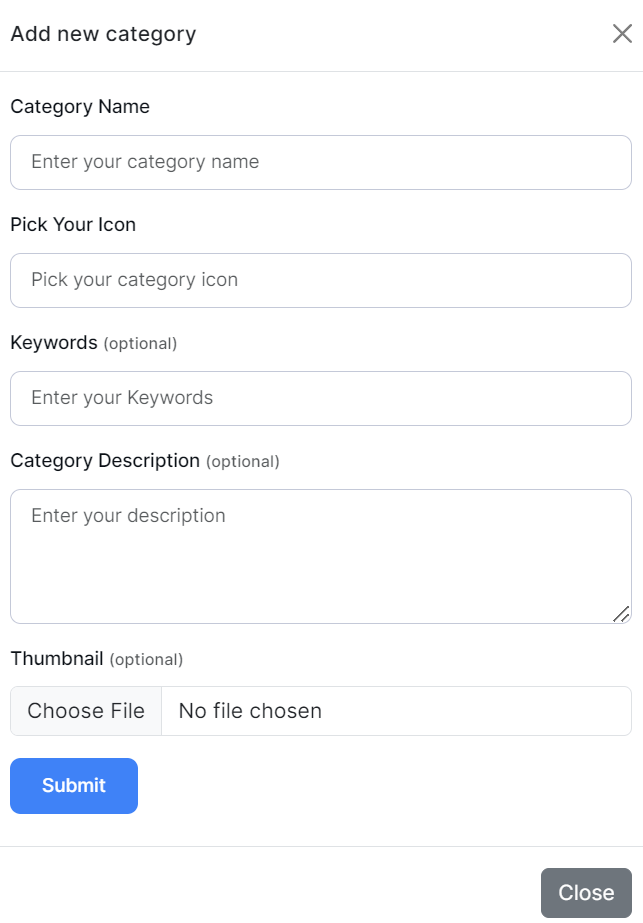Click the 'Category Description' label
Viewport: 643px width, 923px height.
tap(105, 461)
